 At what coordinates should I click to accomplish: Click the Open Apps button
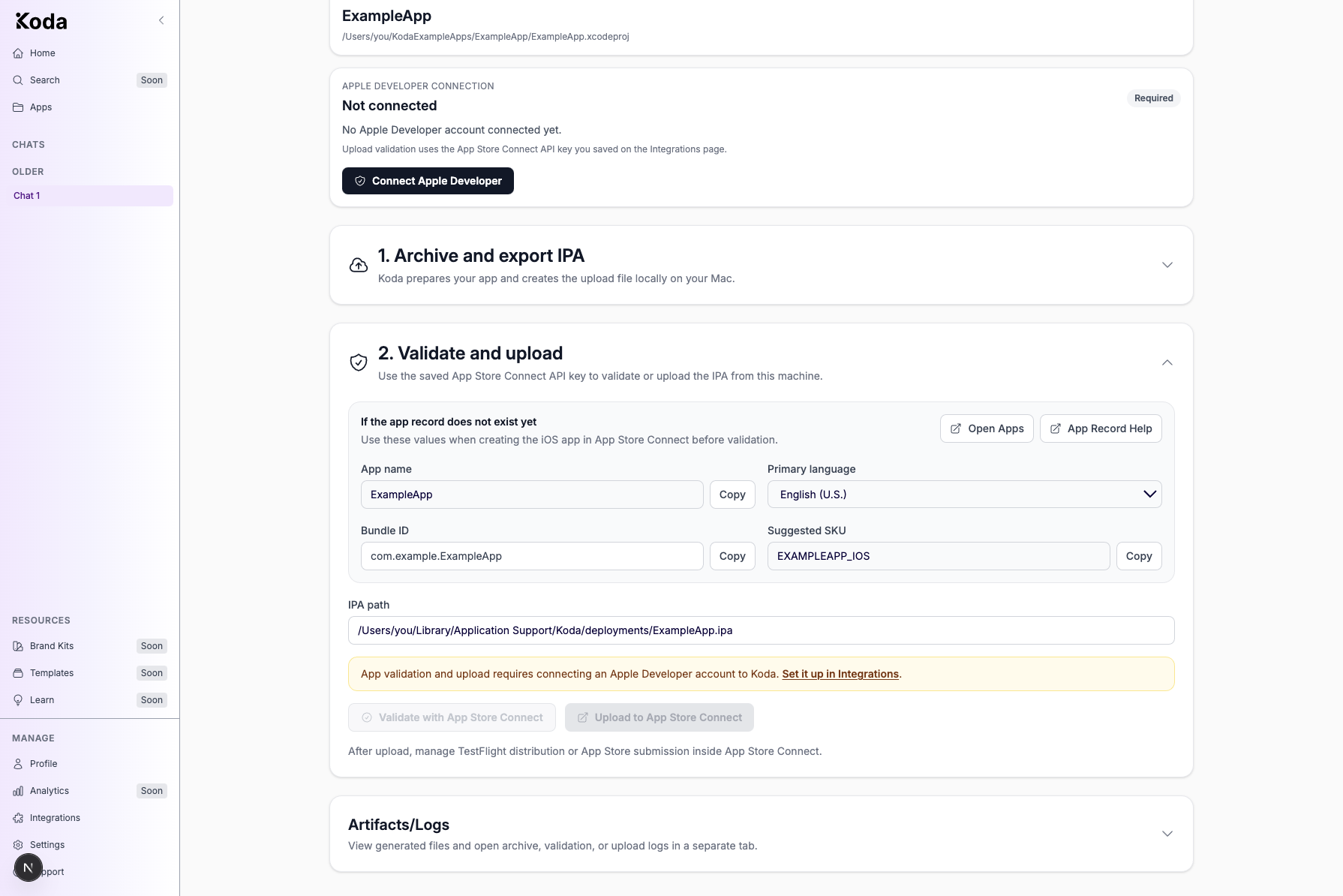987,428
